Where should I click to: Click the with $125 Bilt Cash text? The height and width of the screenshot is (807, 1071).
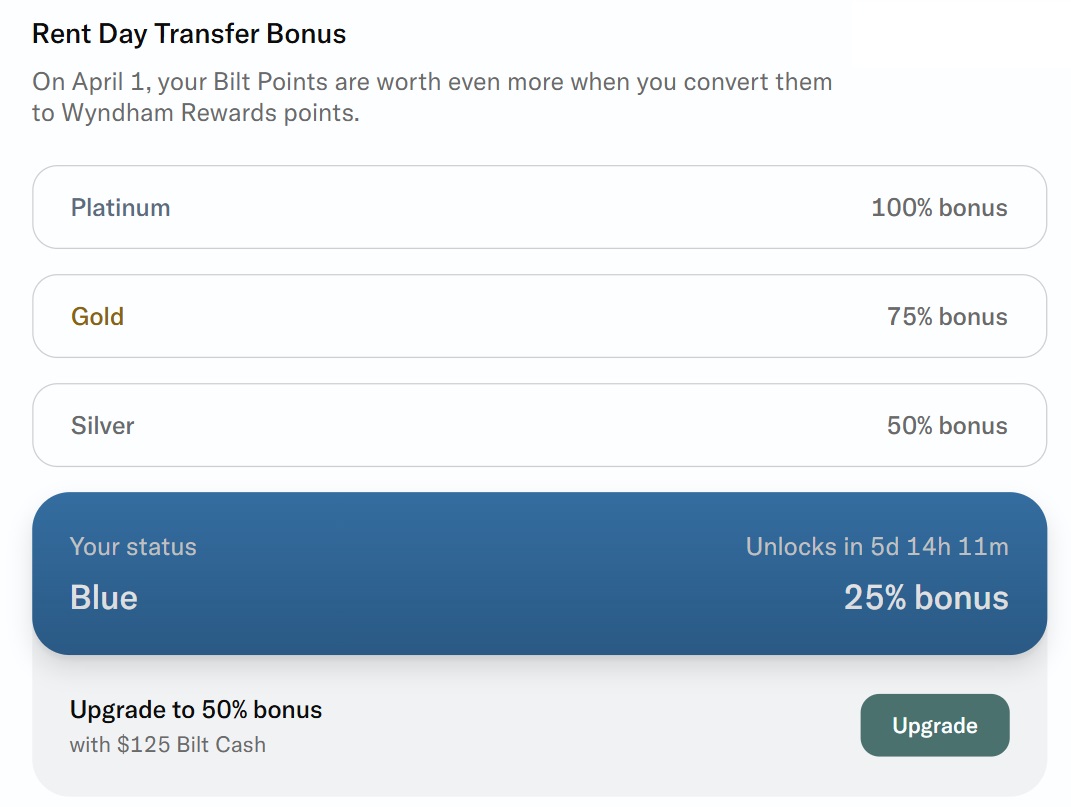[x=166, y=743]
